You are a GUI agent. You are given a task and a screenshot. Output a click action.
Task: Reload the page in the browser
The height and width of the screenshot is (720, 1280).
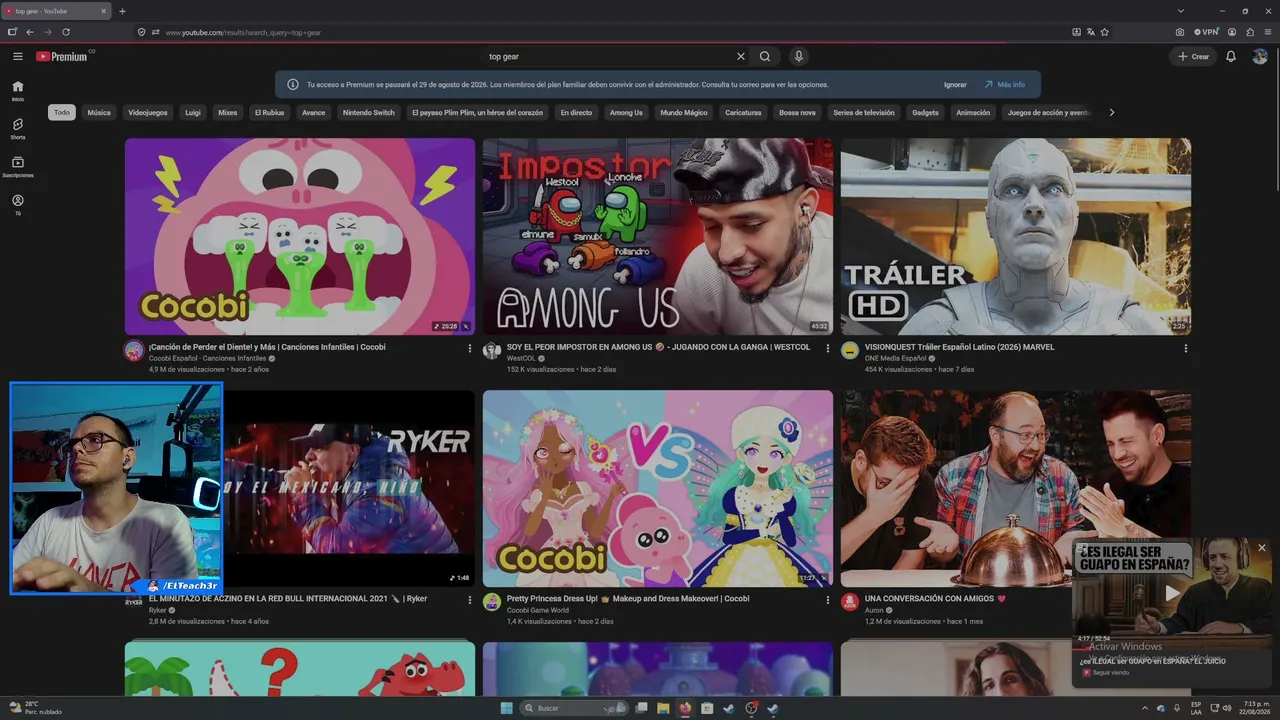66,32
